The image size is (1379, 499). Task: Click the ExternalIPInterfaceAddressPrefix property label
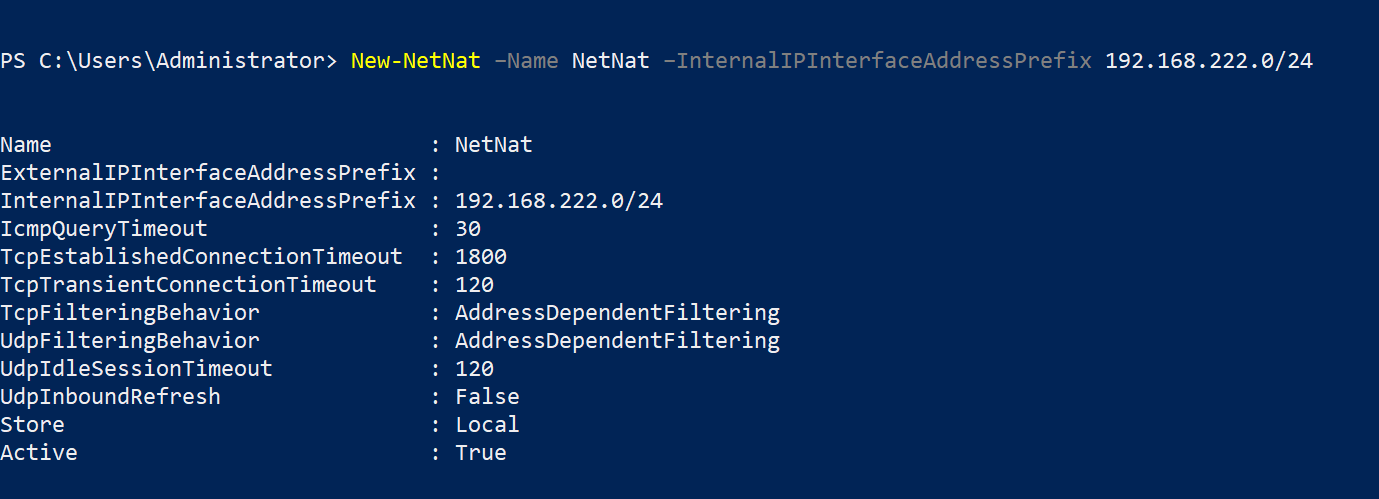click(207, 173)
